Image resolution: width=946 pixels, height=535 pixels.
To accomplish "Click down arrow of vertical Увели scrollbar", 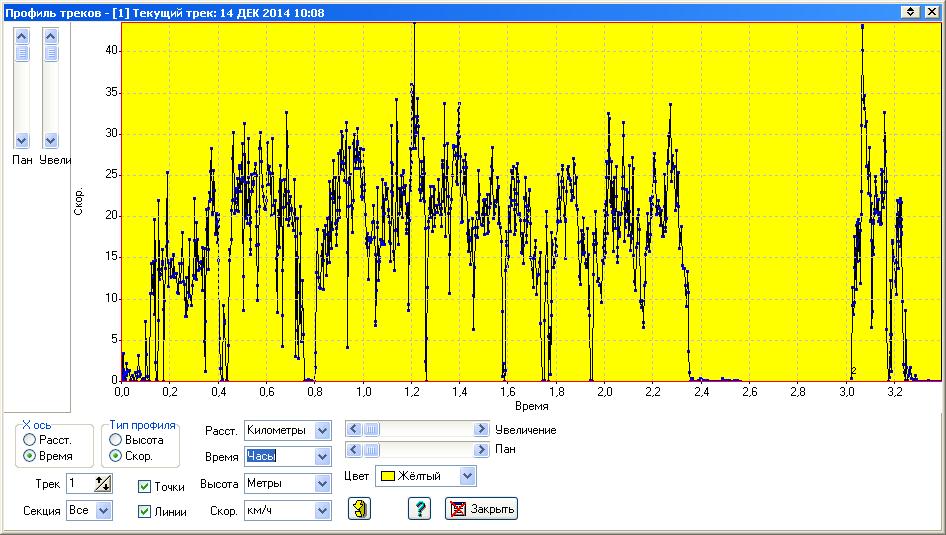I will (51, 141).
